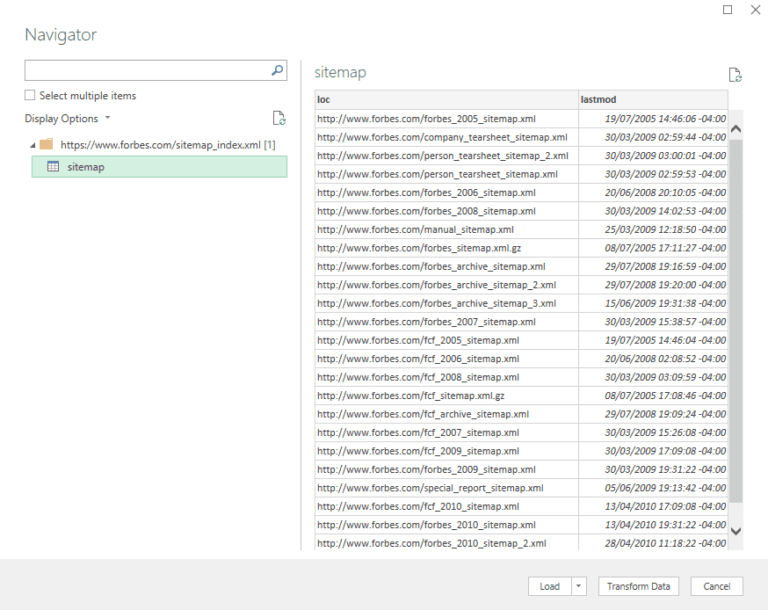
Task: Cancel the Navigator dialog
Action: 717,586
